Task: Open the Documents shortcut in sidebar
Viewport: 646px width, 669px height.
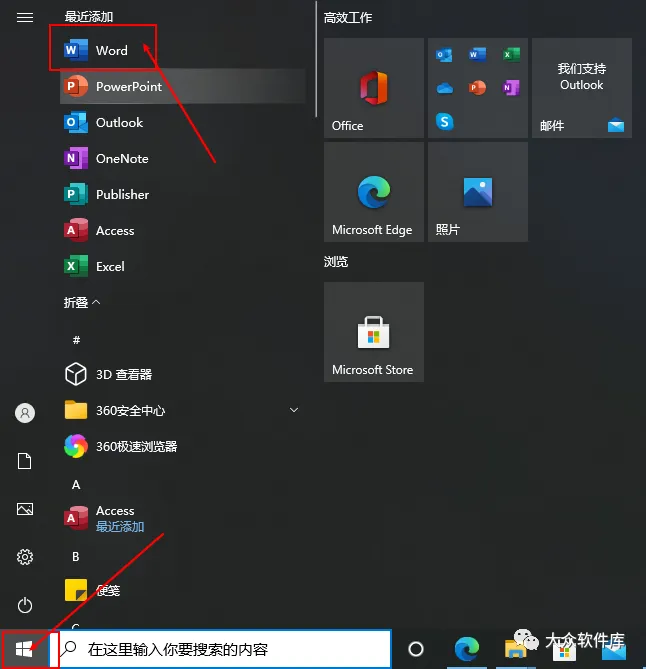Action: click(x=25, y=461)
